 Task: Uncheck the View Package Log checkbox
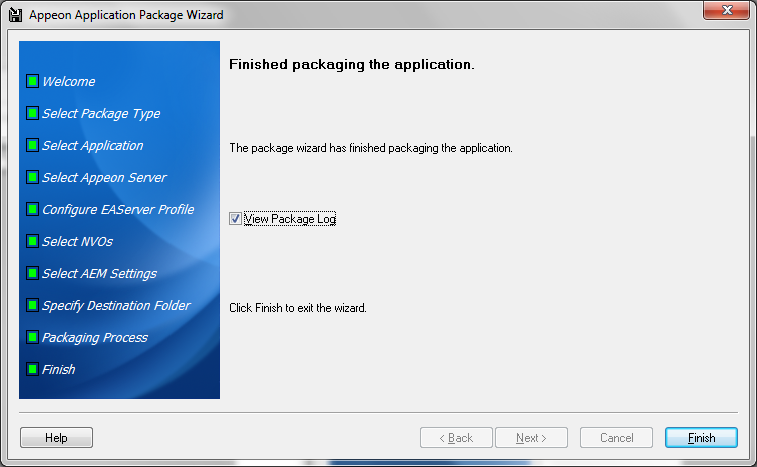235,218
